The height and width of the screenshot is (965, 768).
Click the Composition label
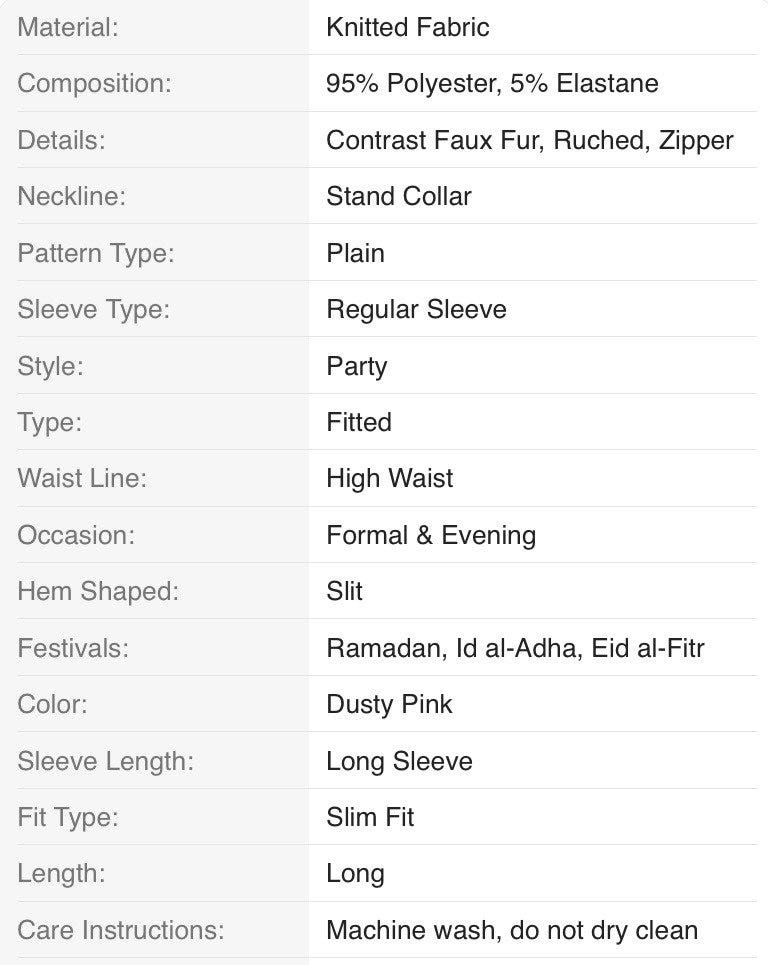click(94, 83)
